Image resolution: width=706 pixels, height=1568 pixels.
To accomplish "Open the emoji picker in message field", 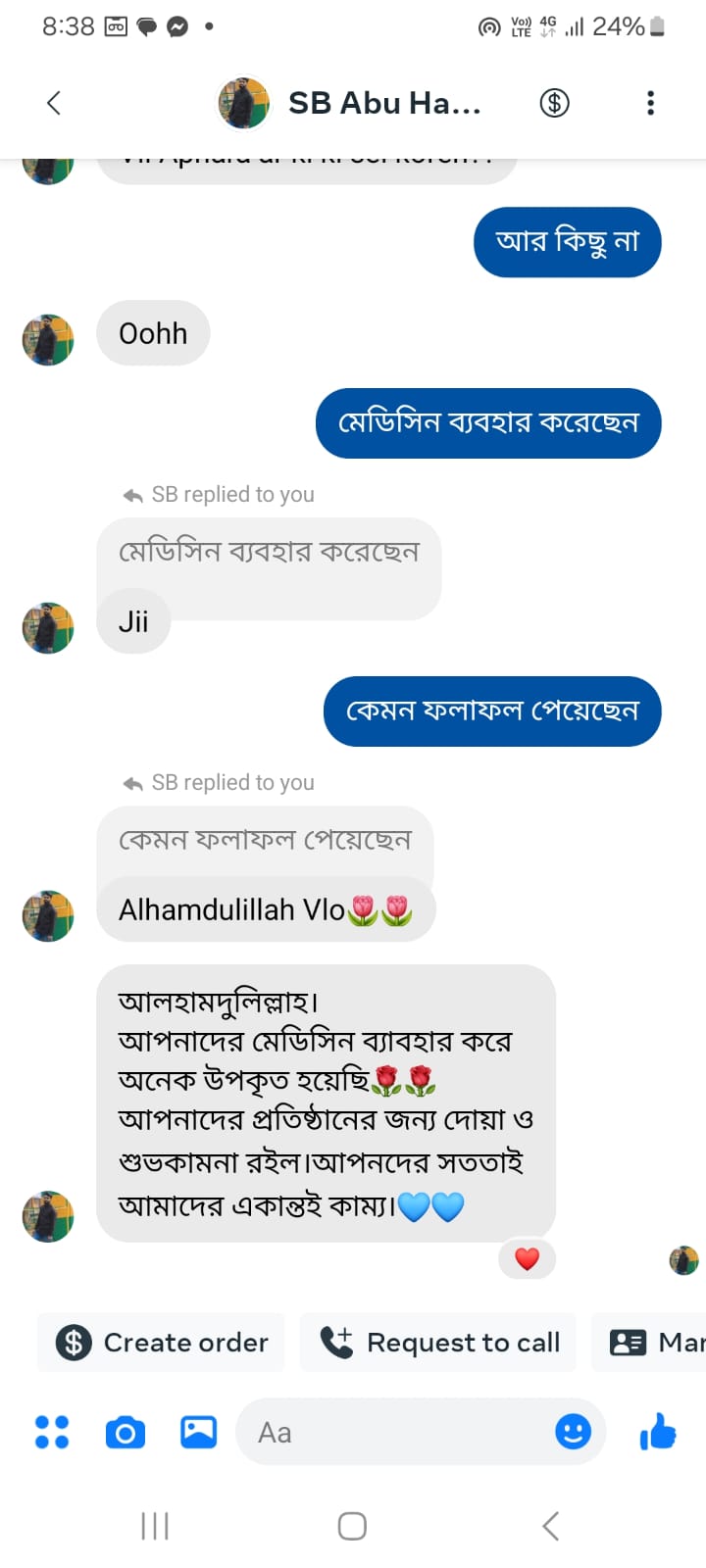I will coord(573,1433).
